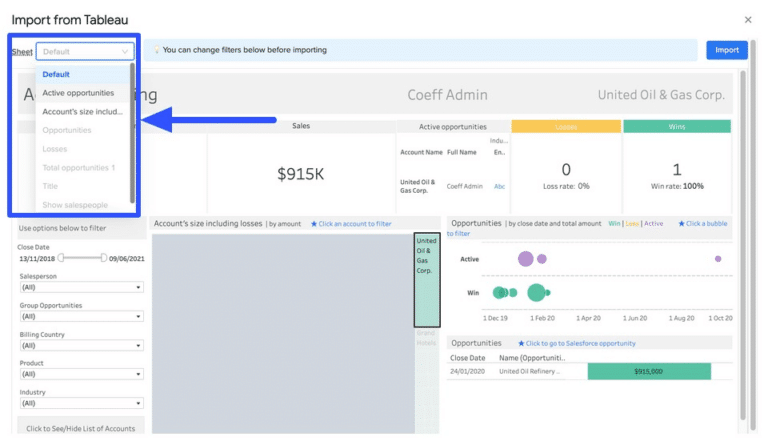Click the Close Date column header in Opportunities
This screenshot has width=768, height=445.
tap(467, 358)
